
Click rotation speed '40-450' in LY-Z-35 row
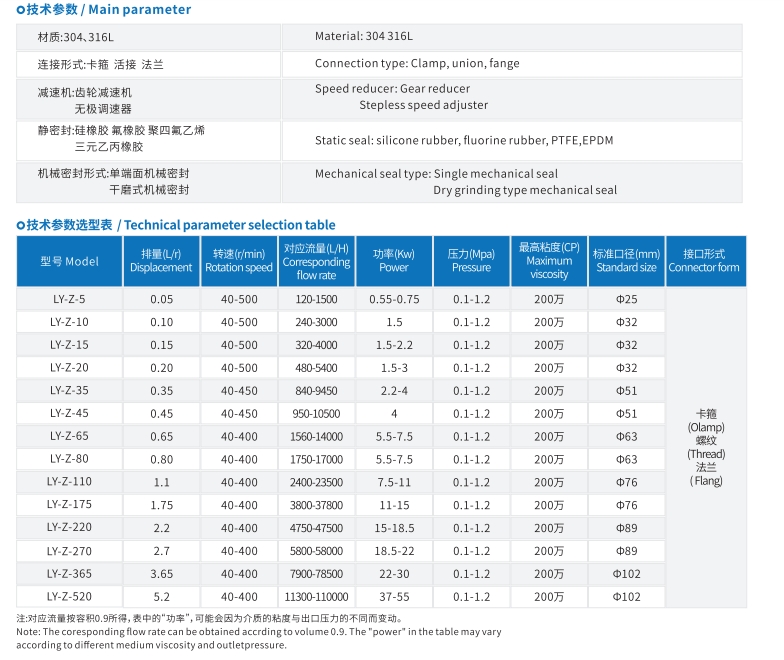[239, 391]
